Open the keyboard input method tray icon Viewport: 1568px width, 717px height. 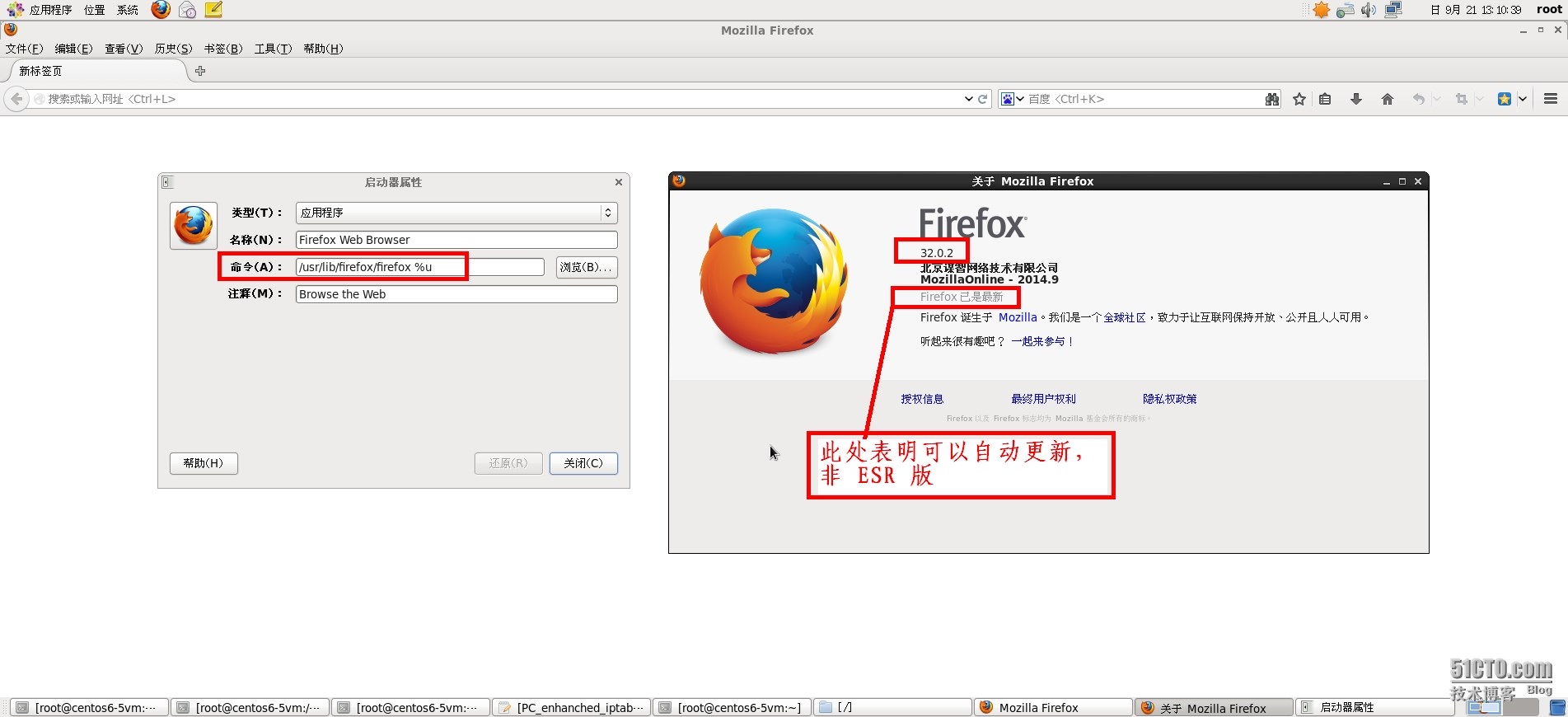[1346, 10]
